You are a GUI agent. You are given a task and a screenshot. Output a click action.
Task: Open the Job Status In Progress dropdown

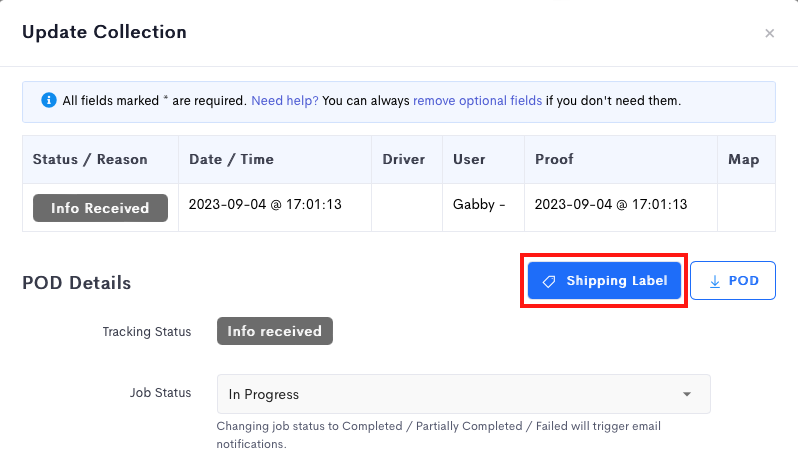point(463,394)
